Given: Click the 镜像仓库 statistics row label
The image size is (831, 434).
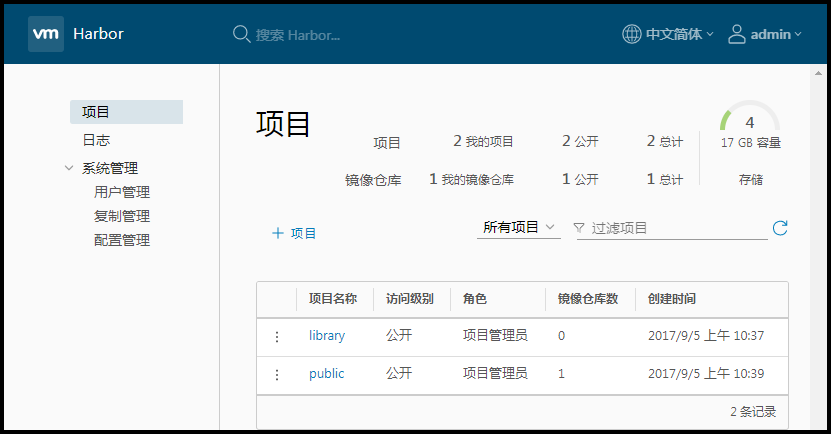Looking at the screenshot, I should 373,180.
